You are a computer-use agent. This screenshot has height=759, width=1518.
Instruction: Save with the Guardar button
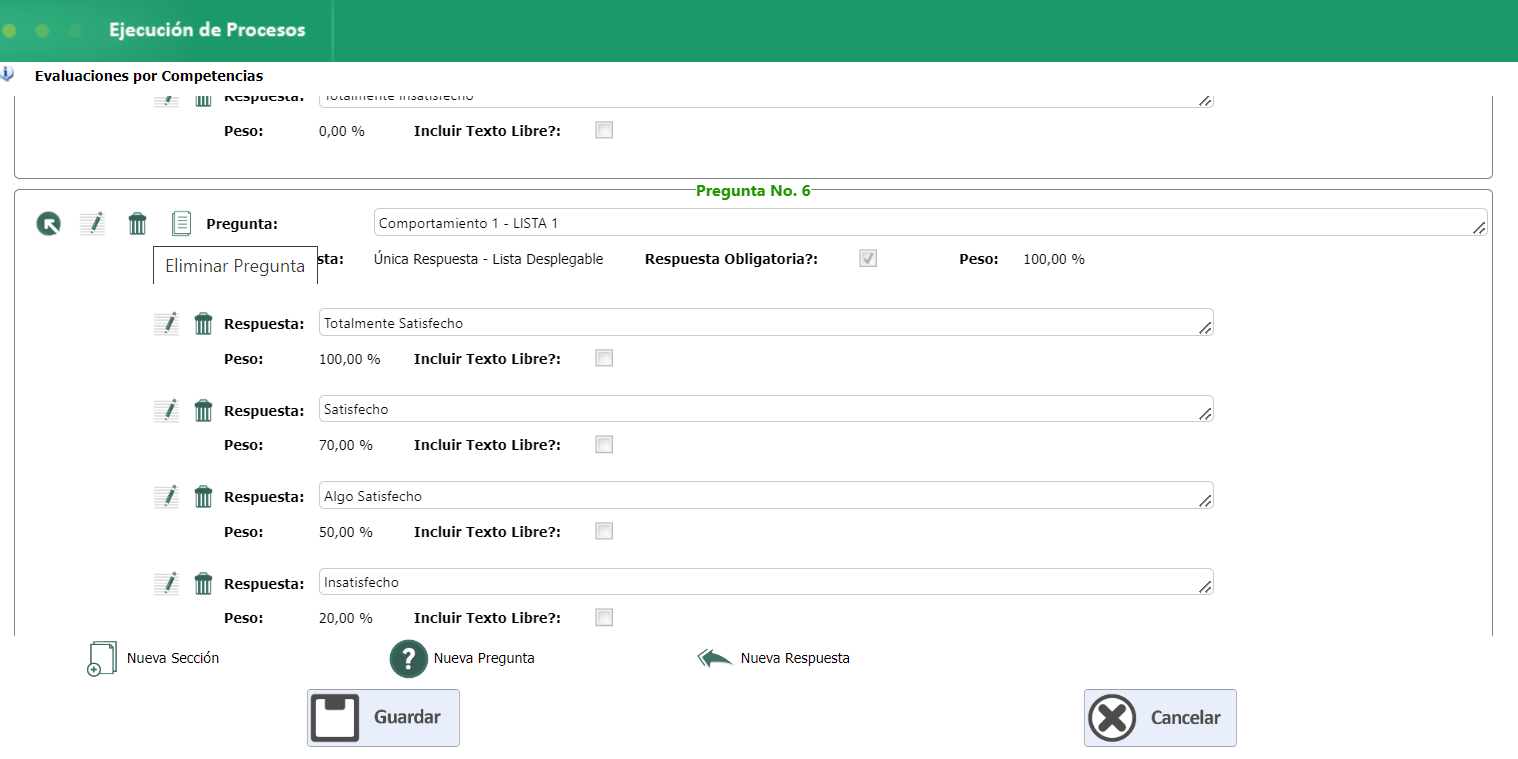coord(383,718)
